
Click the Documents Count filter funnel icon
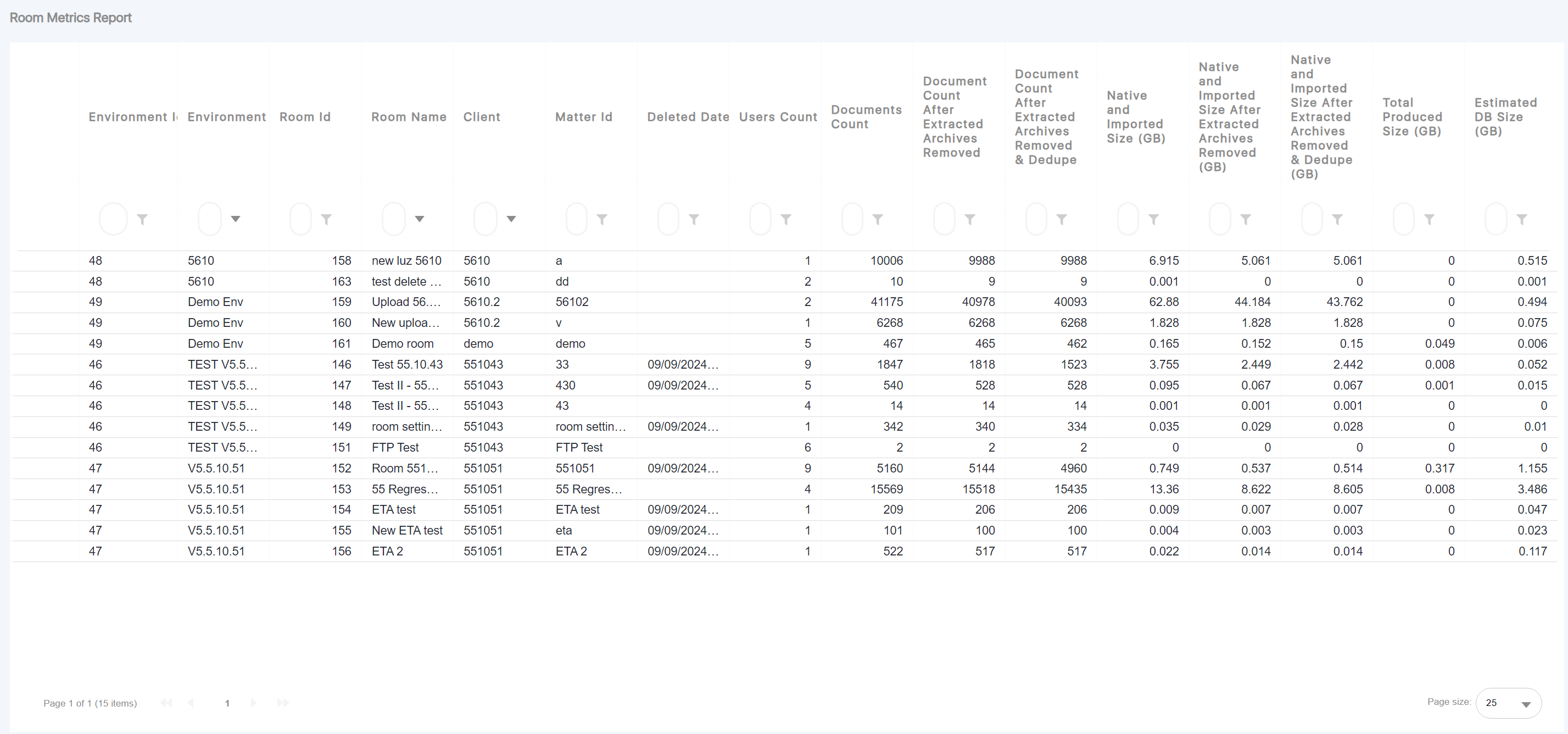point(878,219)
